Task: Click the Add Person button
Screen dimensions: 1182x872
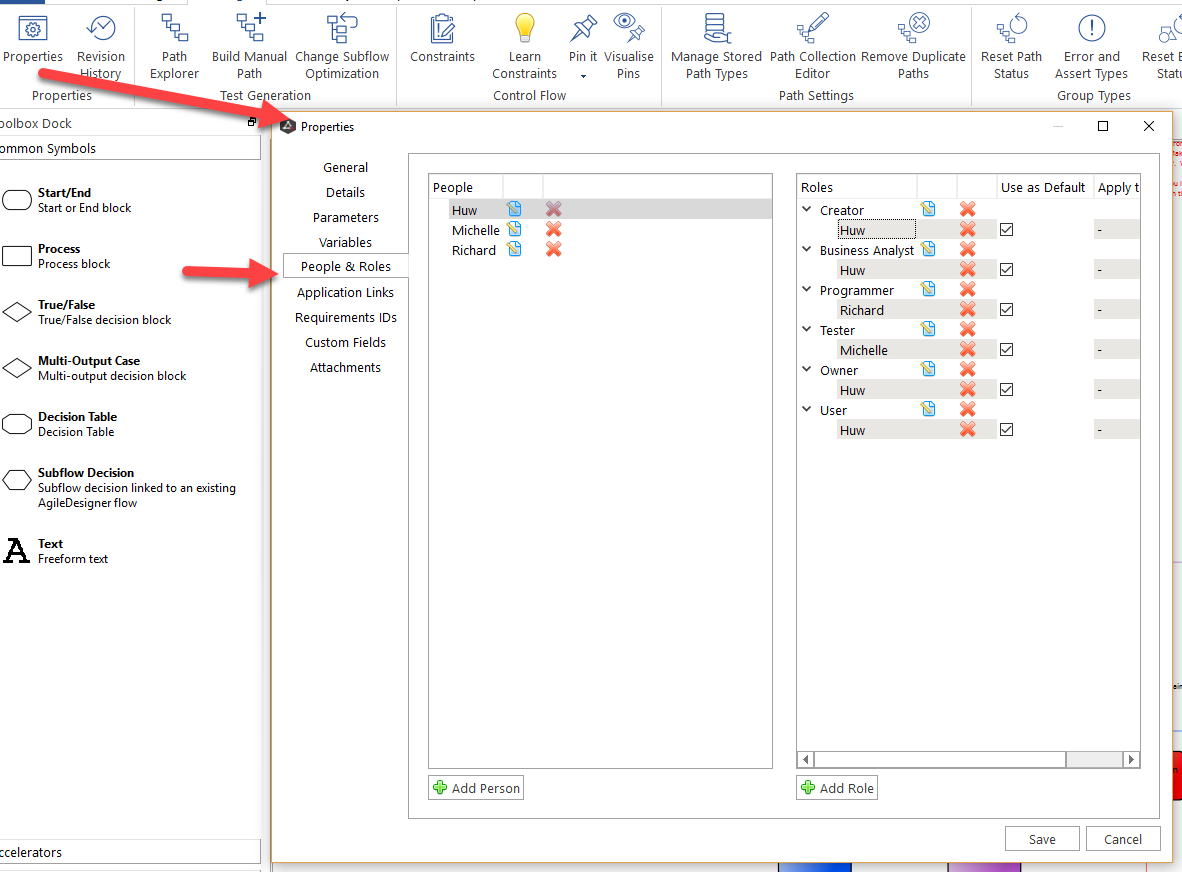Action: (x=476, y=787)
